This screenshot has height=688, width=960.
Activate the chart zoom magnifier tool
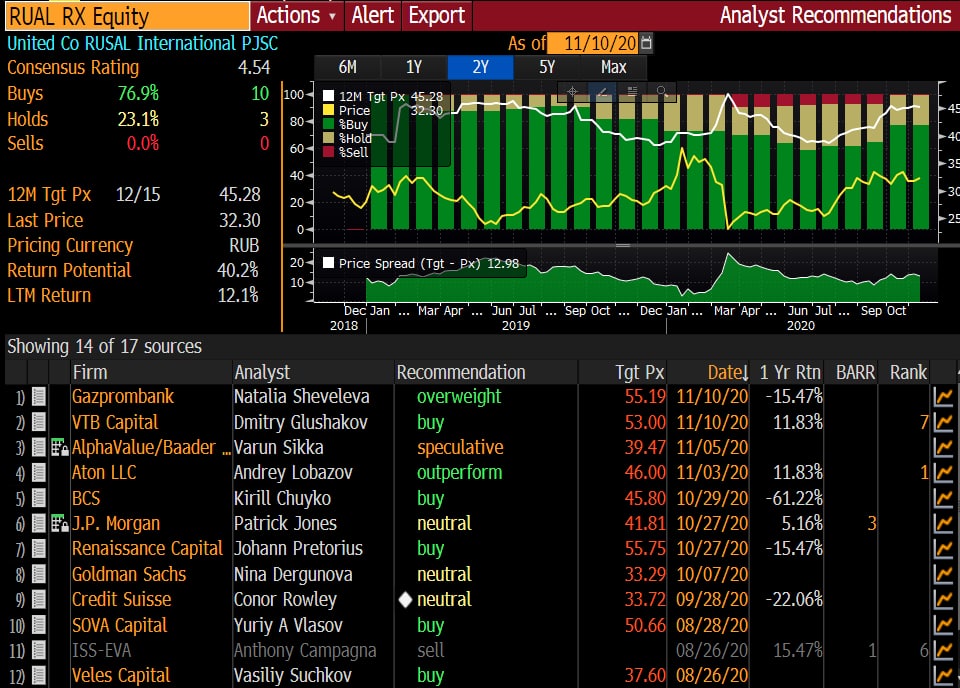click(x=661, y=91)
